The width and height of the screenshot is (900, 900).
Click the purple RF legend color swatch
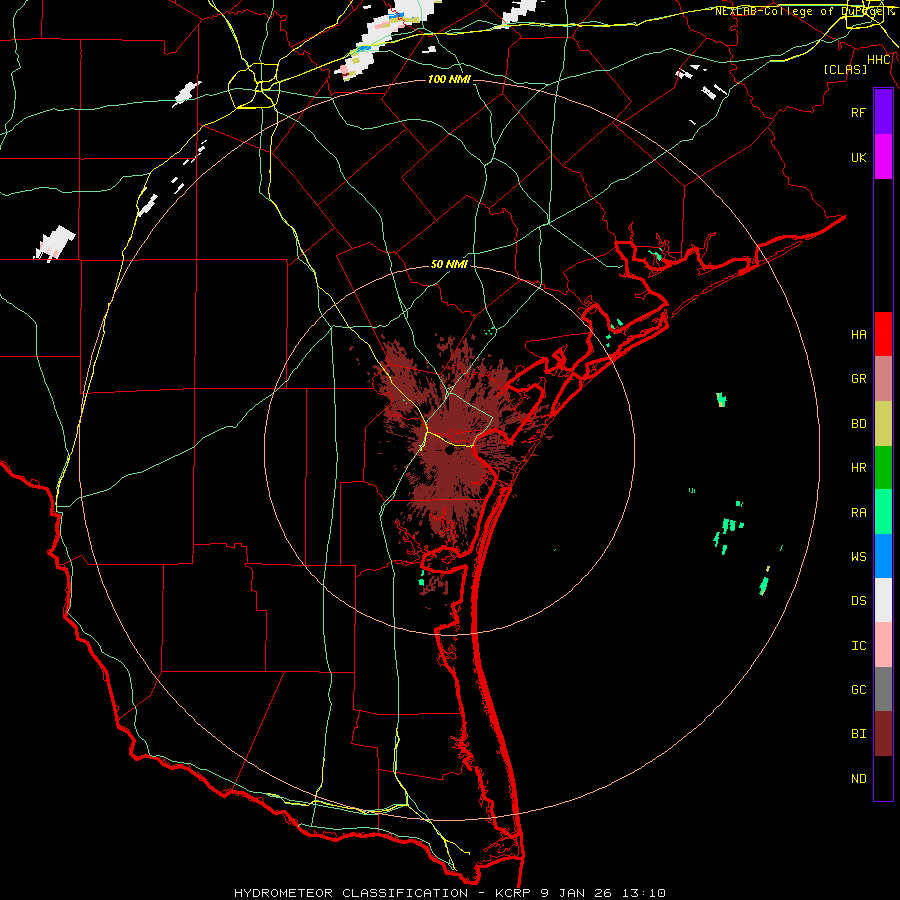[x=883, y=111]
